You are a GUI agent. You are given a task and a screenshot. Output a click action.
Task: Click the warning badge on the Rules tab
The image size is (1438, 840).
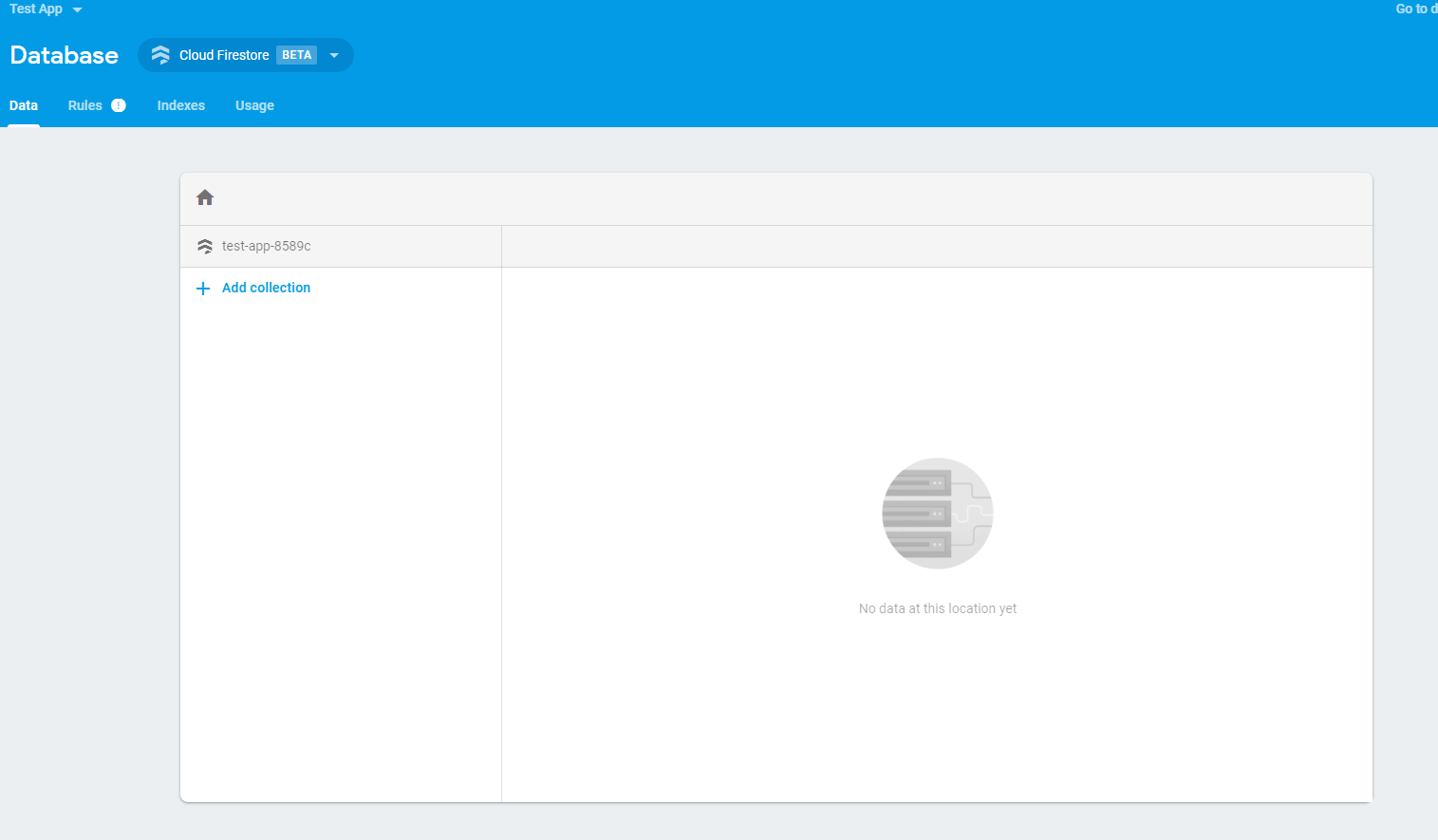pos(118,104)
